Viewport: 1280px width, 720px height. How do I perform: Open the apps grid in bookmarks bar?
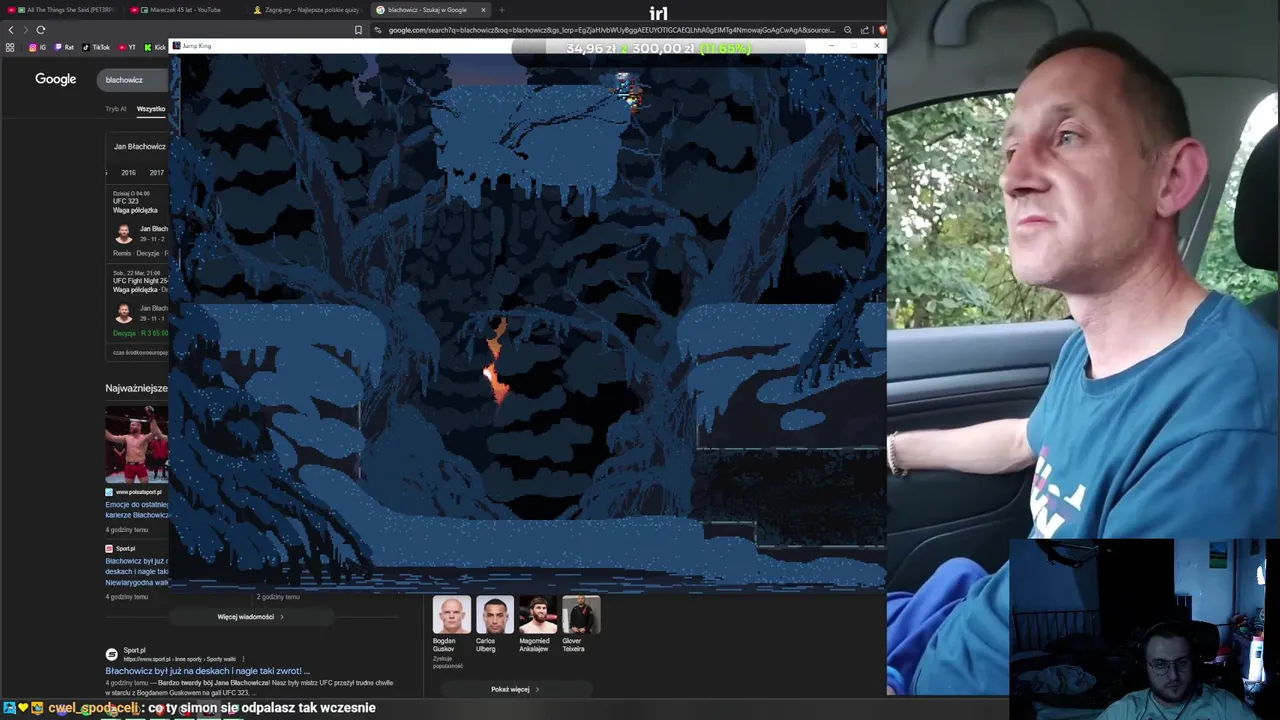tap(10, 47)
